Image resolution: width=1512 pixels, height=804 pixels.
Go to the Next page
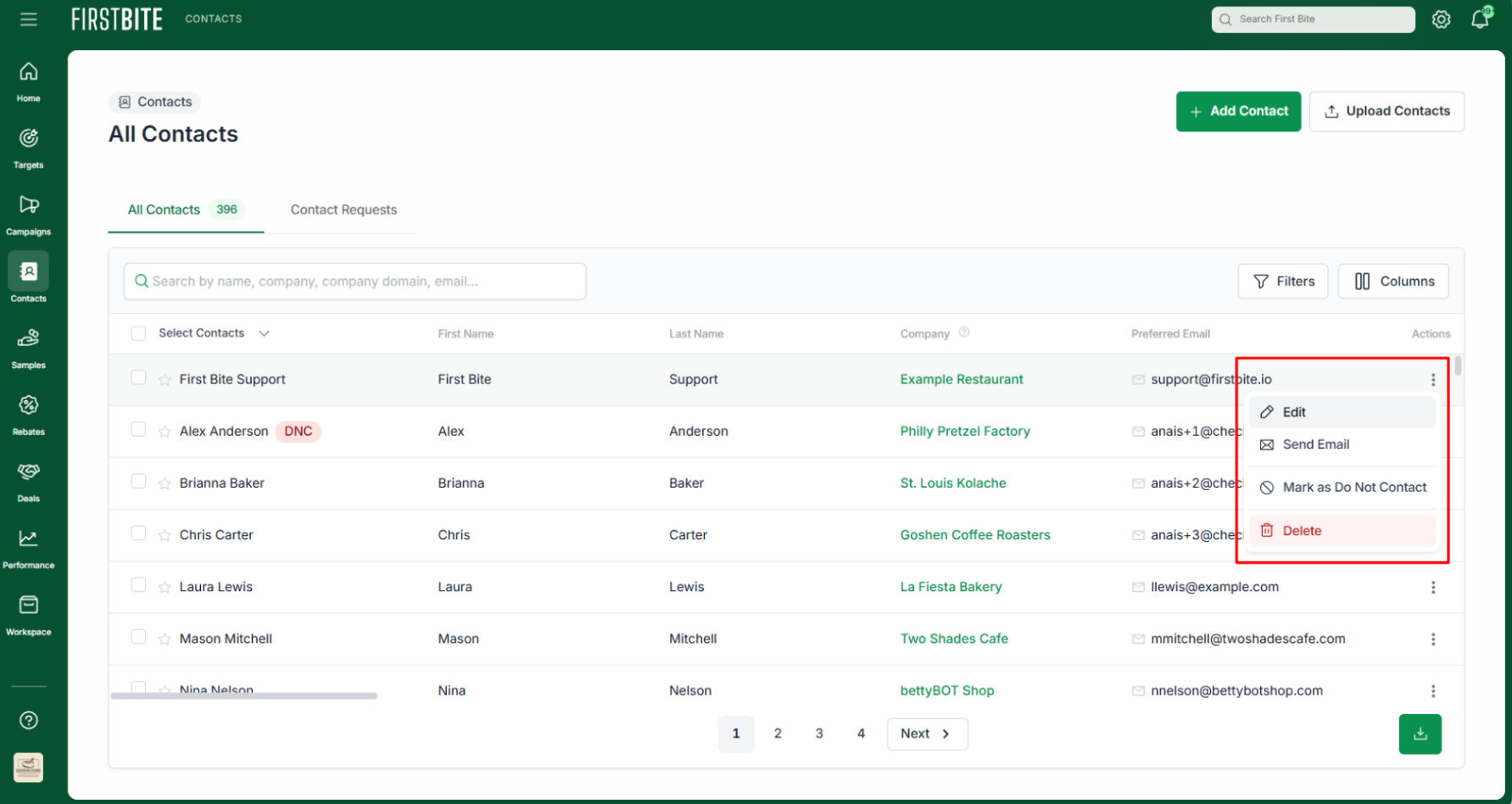coord(927,734)
